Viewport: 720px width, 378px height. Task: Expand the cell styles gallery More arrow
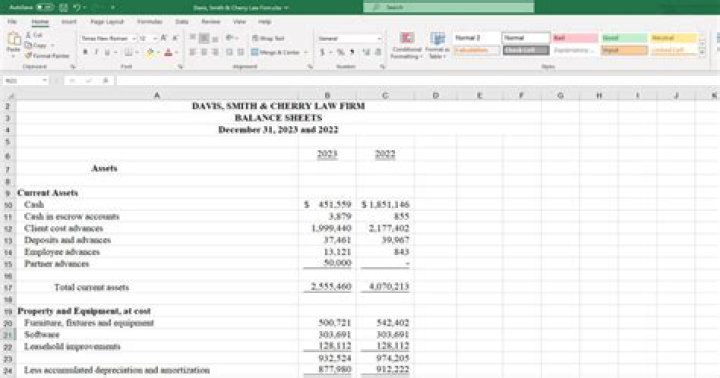[x=702, y=53]
